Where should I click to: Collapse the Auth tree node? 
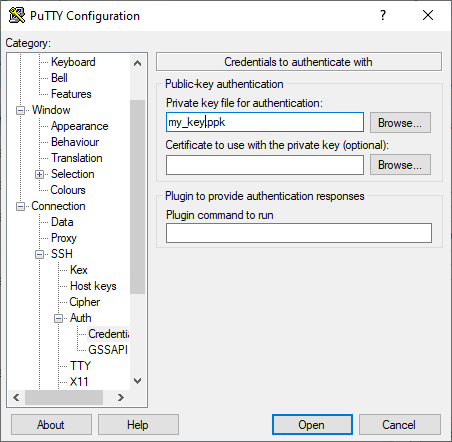58,318
